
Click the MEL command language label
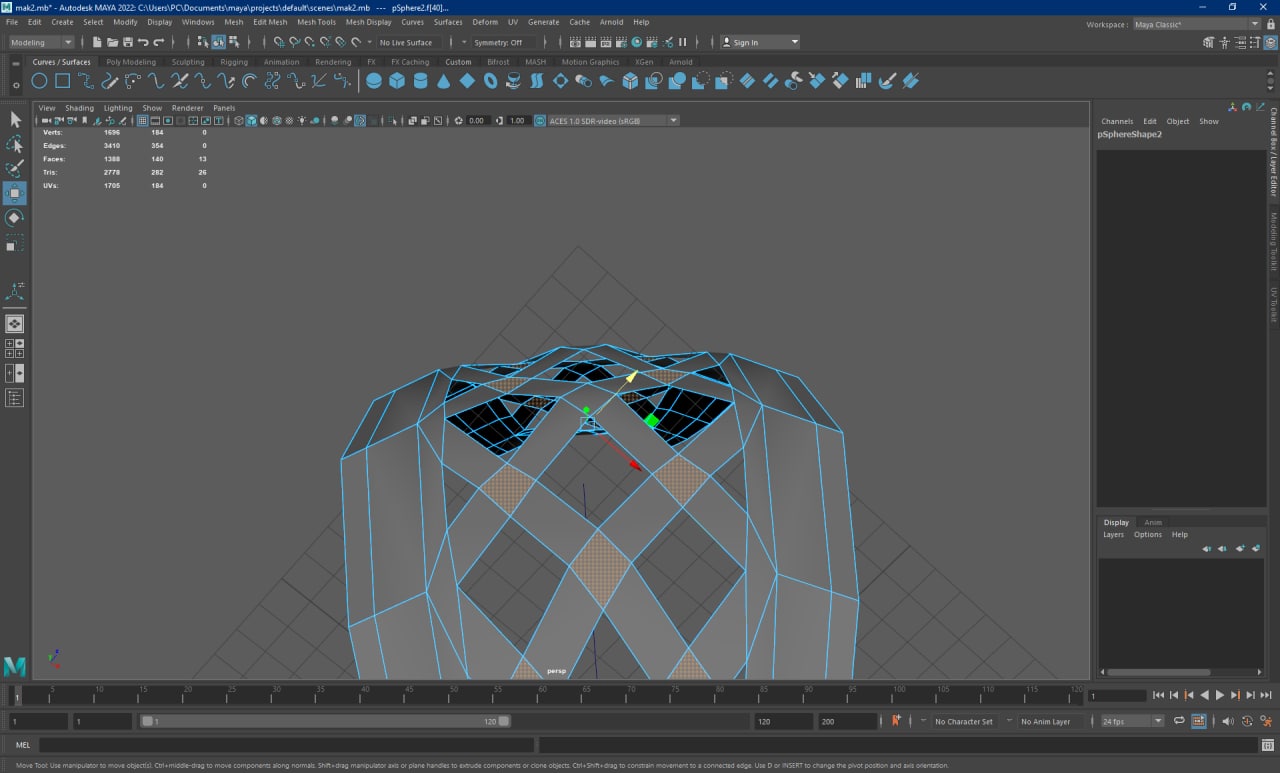pyautogui.click(x=23, y=745)
